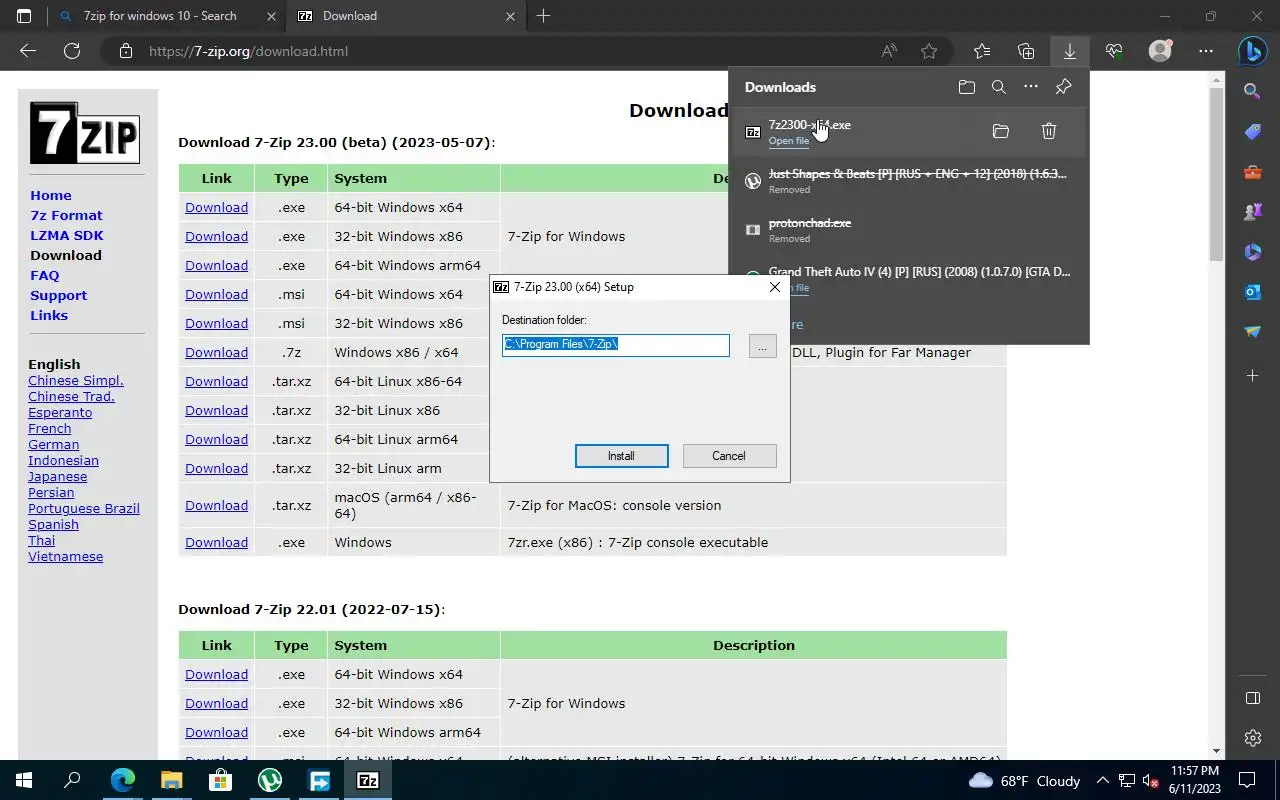Open the Bing chat sidebar icon
The width and height of the screenshot is (1280, 800).
pos(1252,50)
